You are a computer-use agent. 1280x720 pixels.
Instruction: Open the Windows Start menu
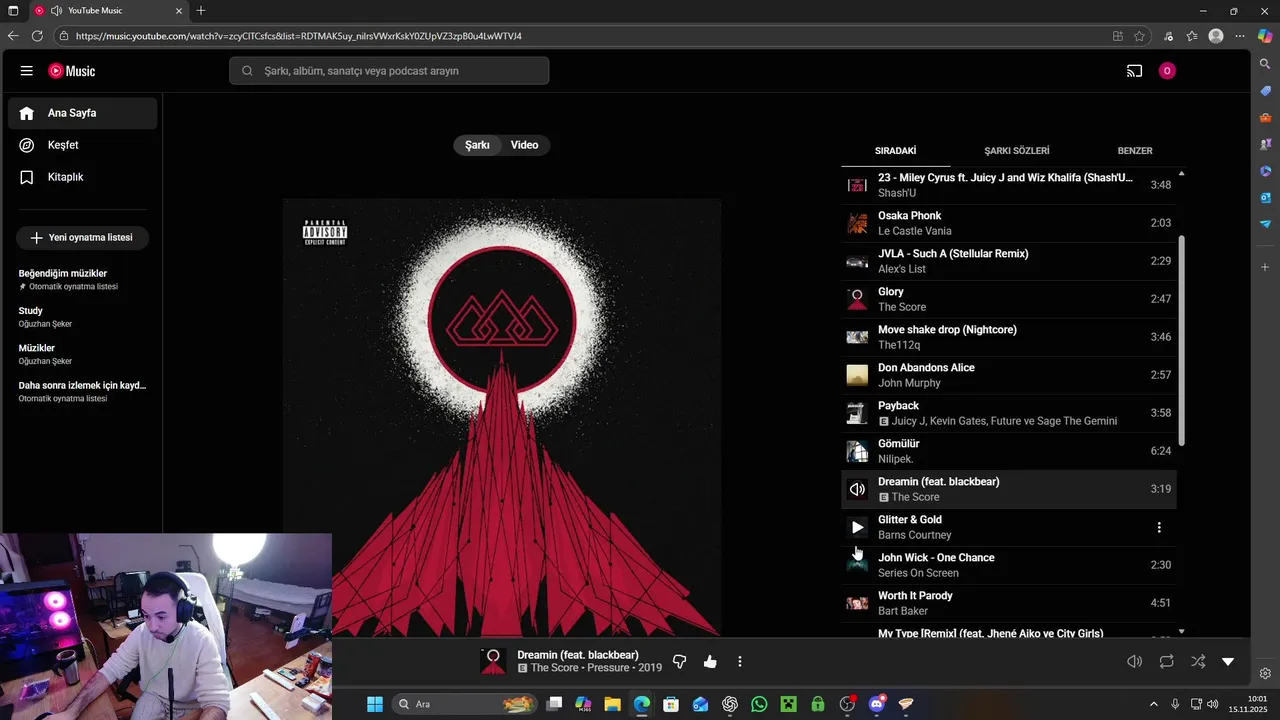pyautogui.click(x=374, y=704)
